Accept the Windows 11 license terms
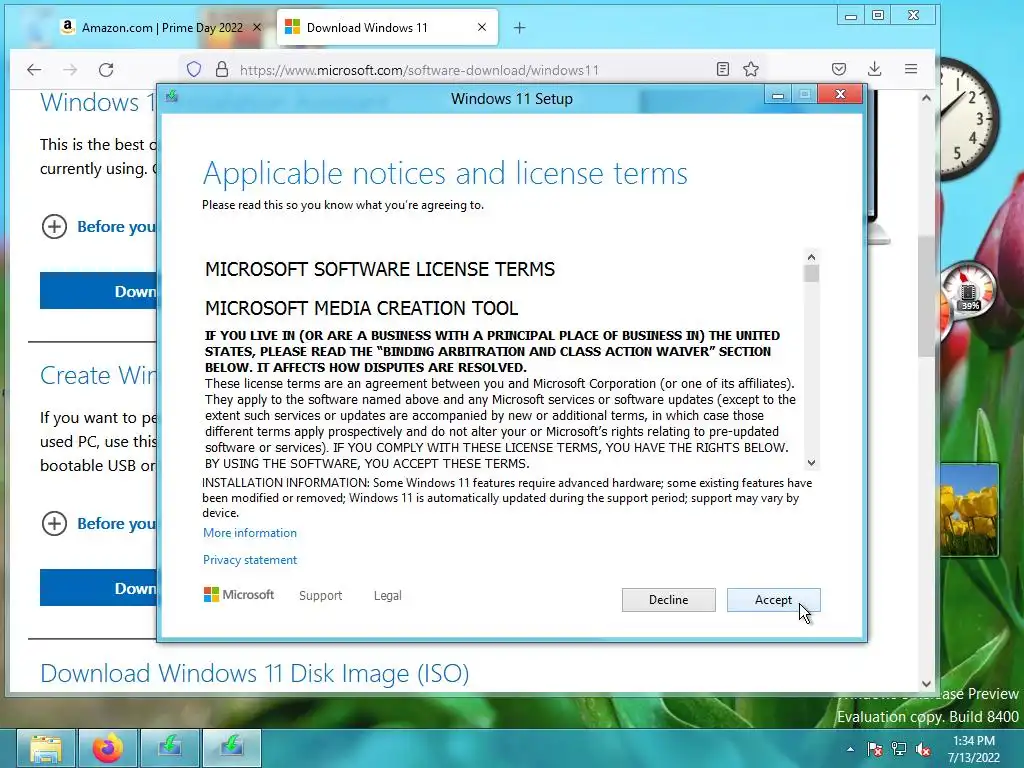 coord(773,600)
